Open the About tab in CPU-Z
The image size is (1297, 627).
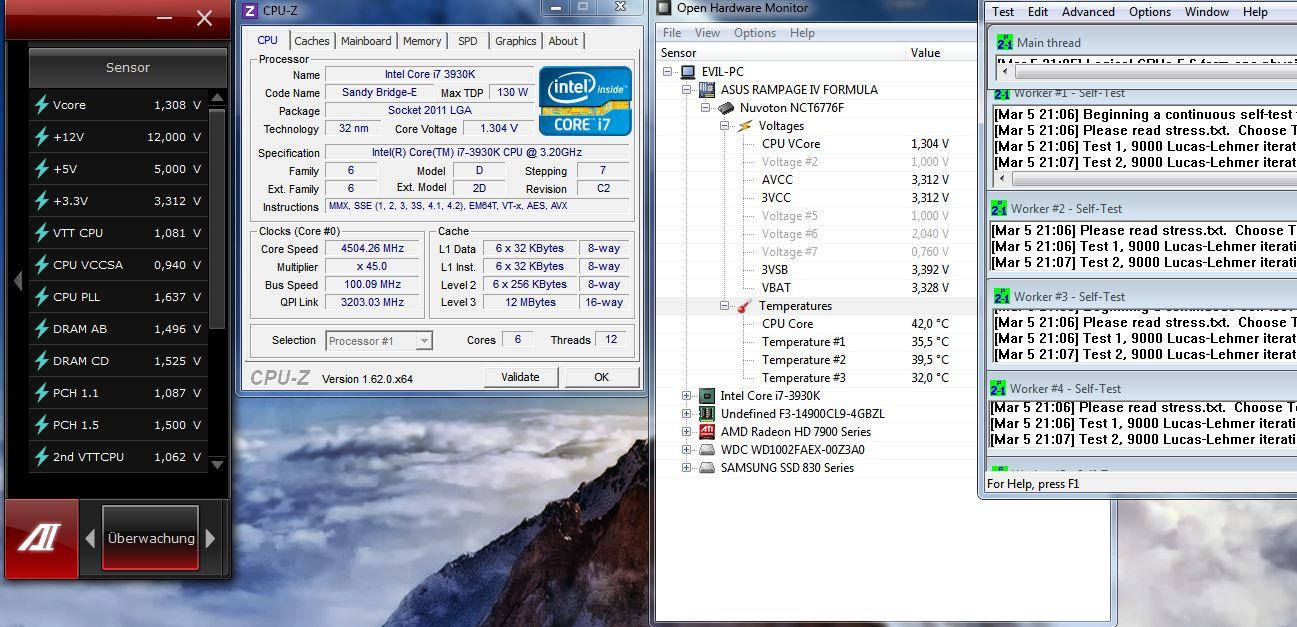[x=563, y=41]
